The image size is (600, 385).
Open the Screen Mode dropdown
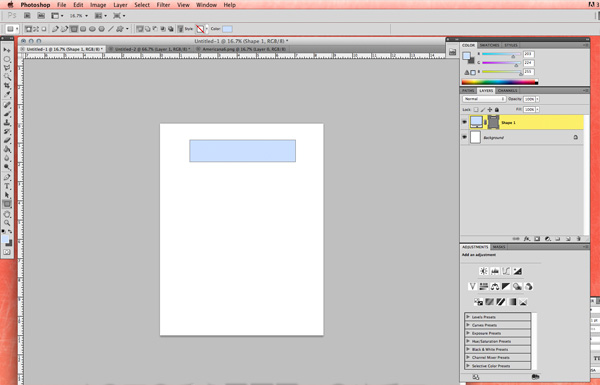(119, 16)
